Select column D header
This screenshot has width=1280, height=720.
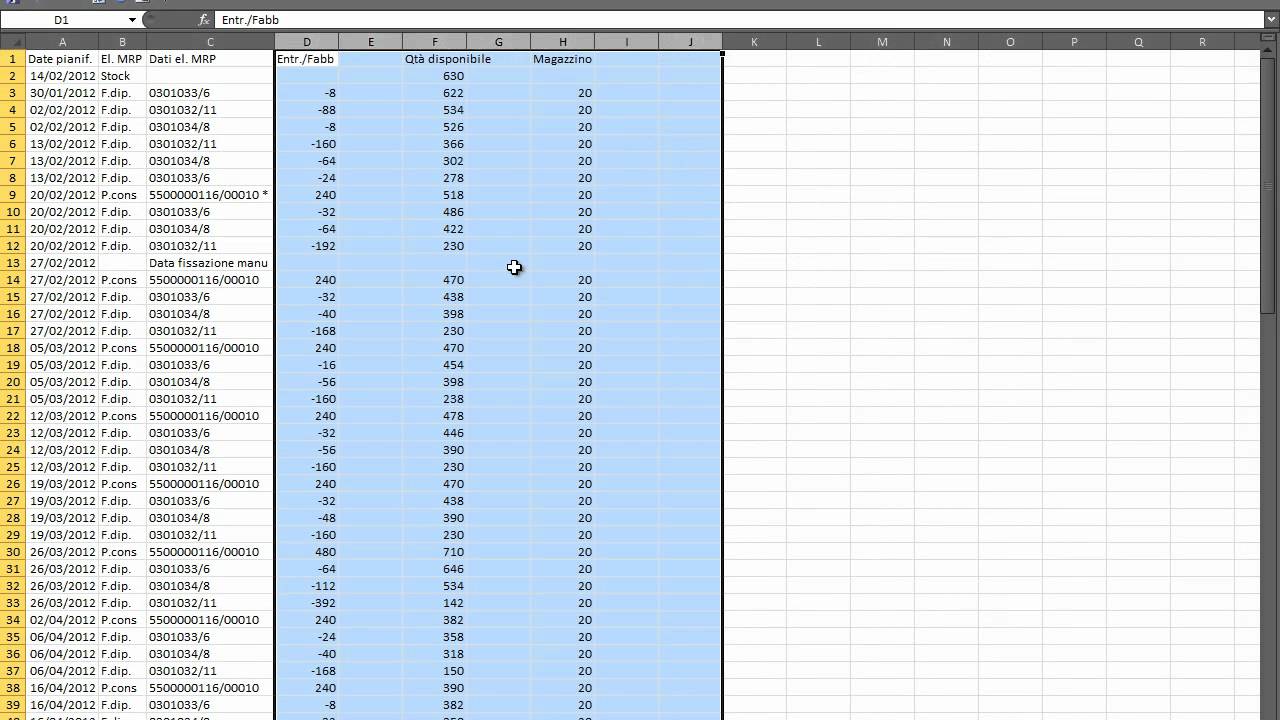[x=307, y=42]
